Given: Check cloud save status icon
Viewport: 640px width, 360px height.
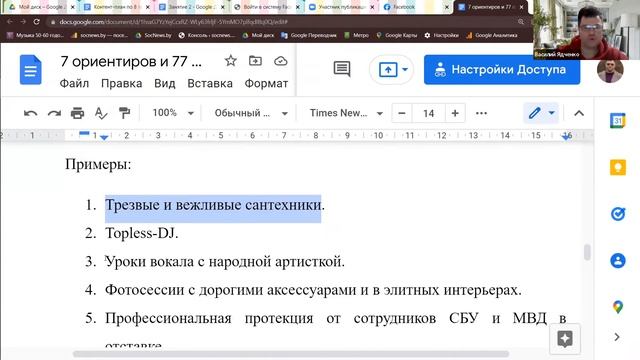Looking at the screenshot, I should pyautogui.click(x=280, y=61).
